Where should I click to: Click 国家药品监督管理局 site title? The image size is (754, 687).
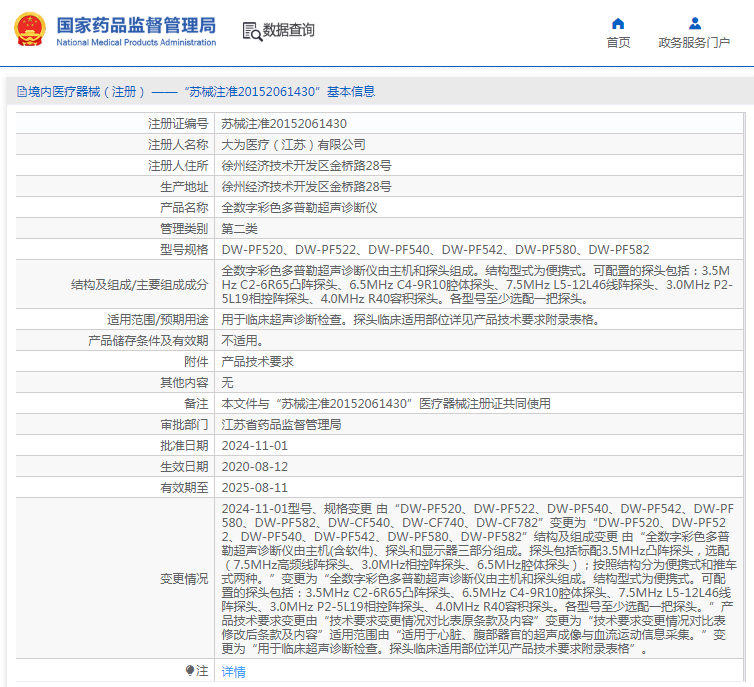coord(136,25)
